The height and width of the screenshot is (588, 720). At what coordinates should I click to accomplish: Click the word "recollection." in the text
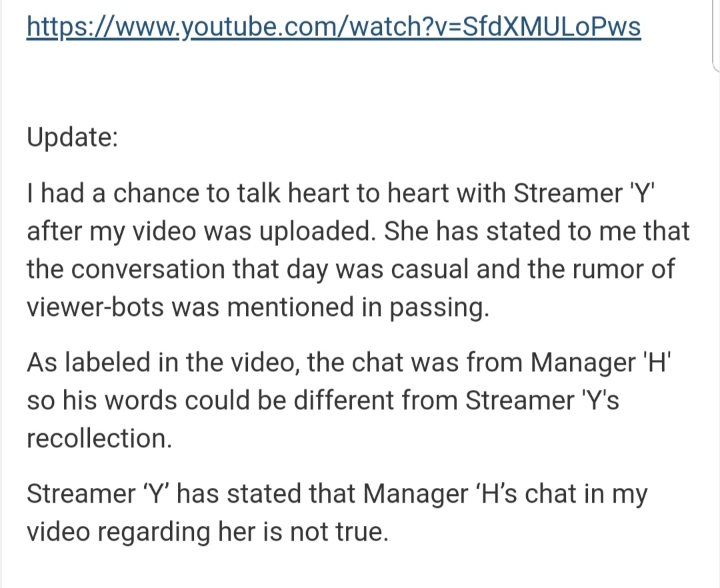(97, 438)
